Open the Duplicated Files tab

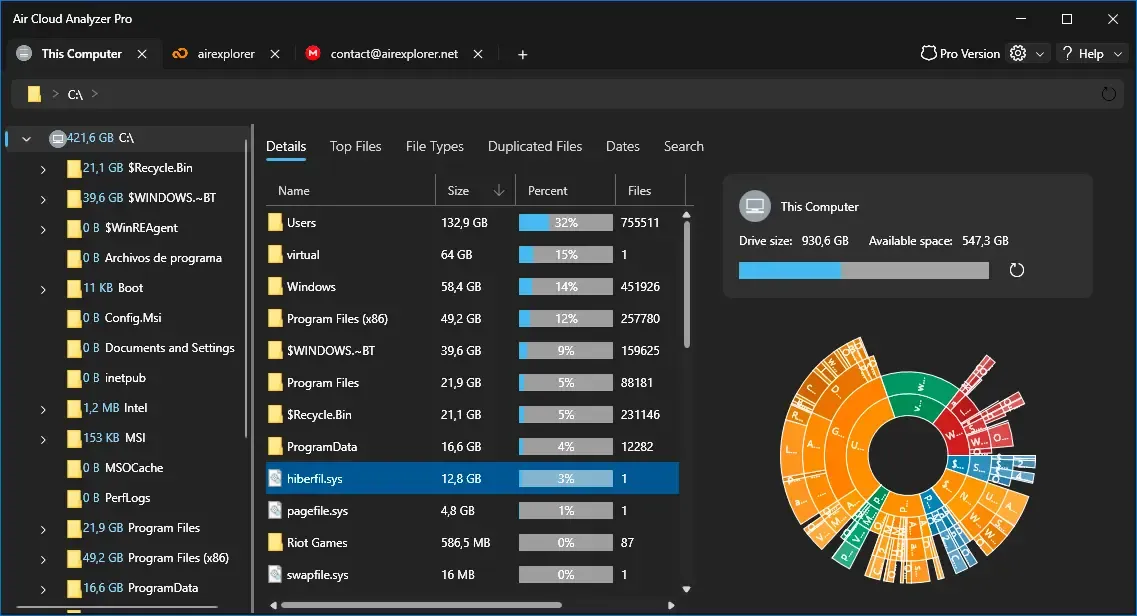pos(534,146)
